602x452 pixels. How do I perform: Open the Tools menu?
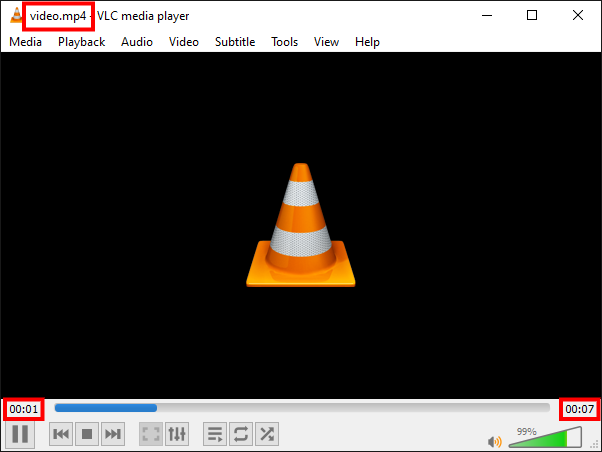pyautogui.click(x=284, y=42)
